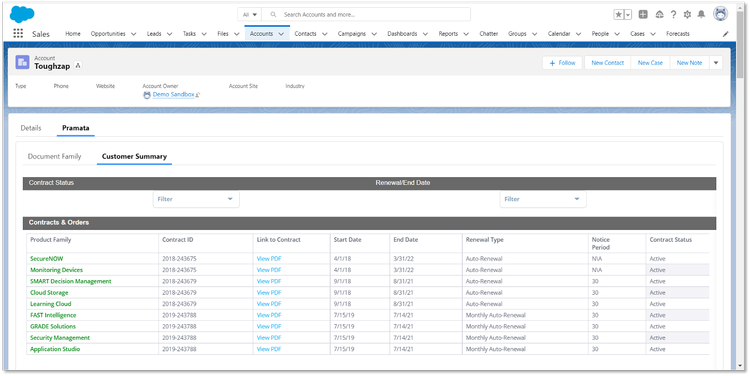Viewport: 750px width, 376px height.
Task: Open the more actions dropdown beside New Note
Action: 716,63
